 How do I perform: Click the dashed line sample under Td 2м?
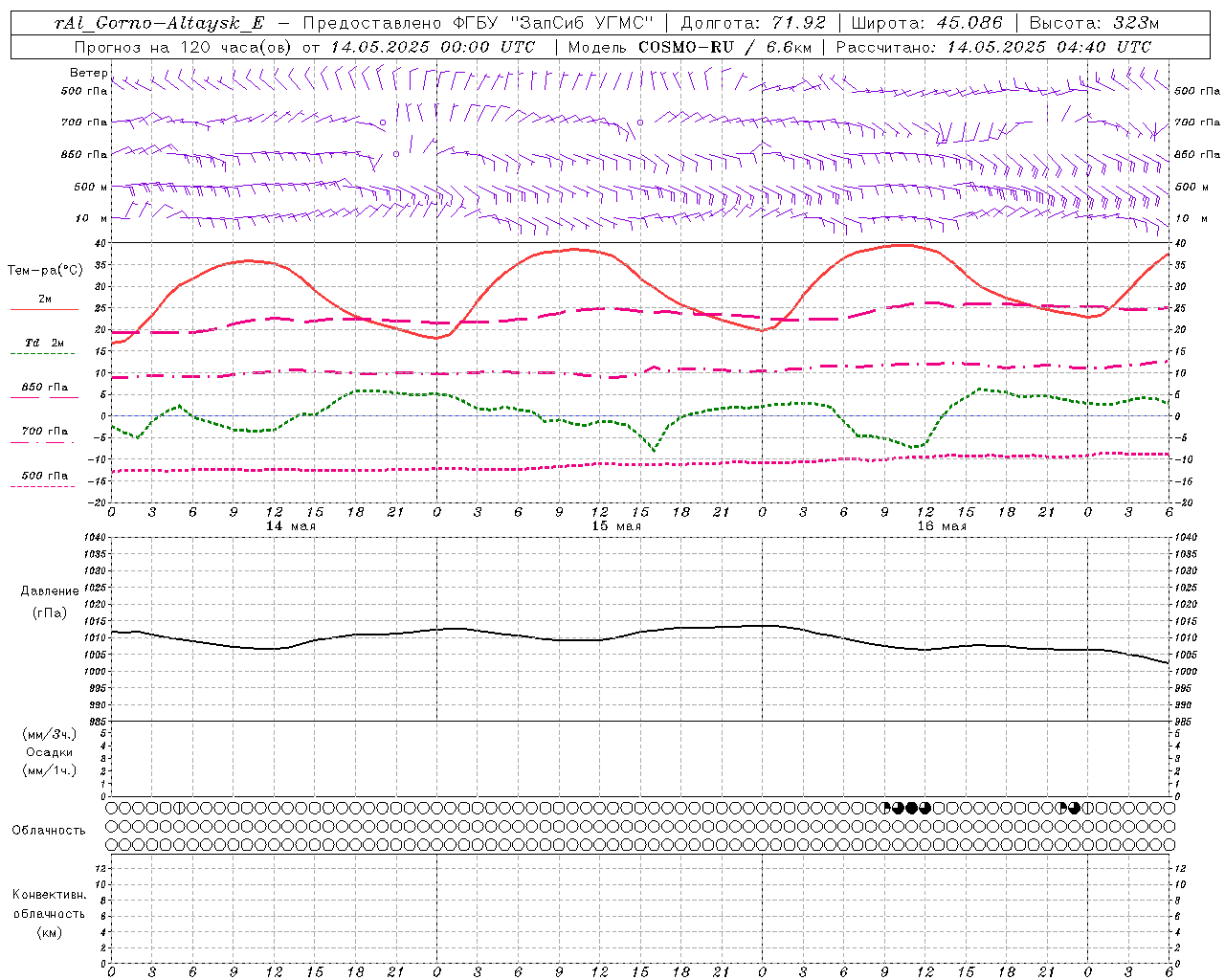pyautogui.click(x=42, y=354)
